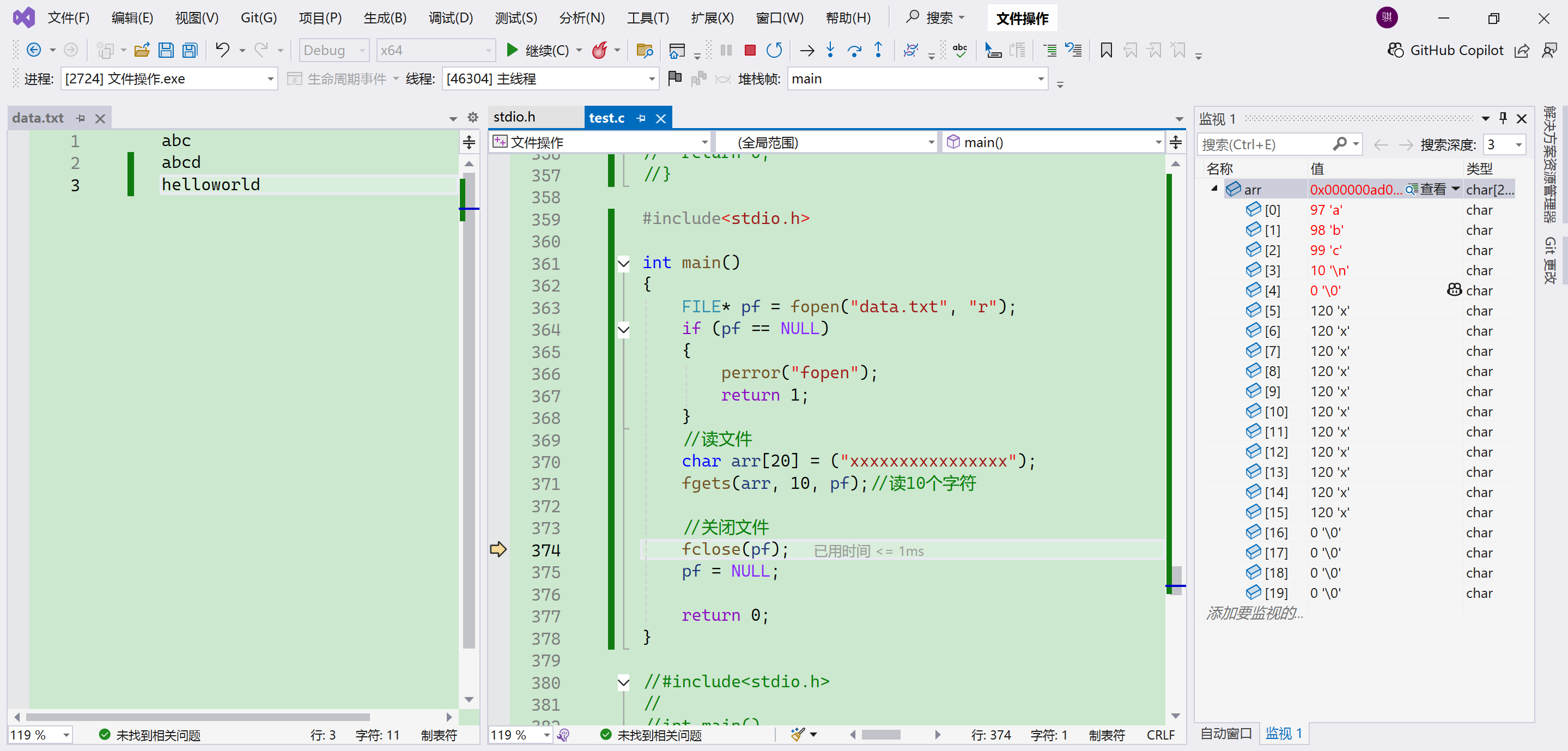Screen dimensions: 1568x751
Task: Collapse the arr variable in watch
Action: tap(1214, 189)
